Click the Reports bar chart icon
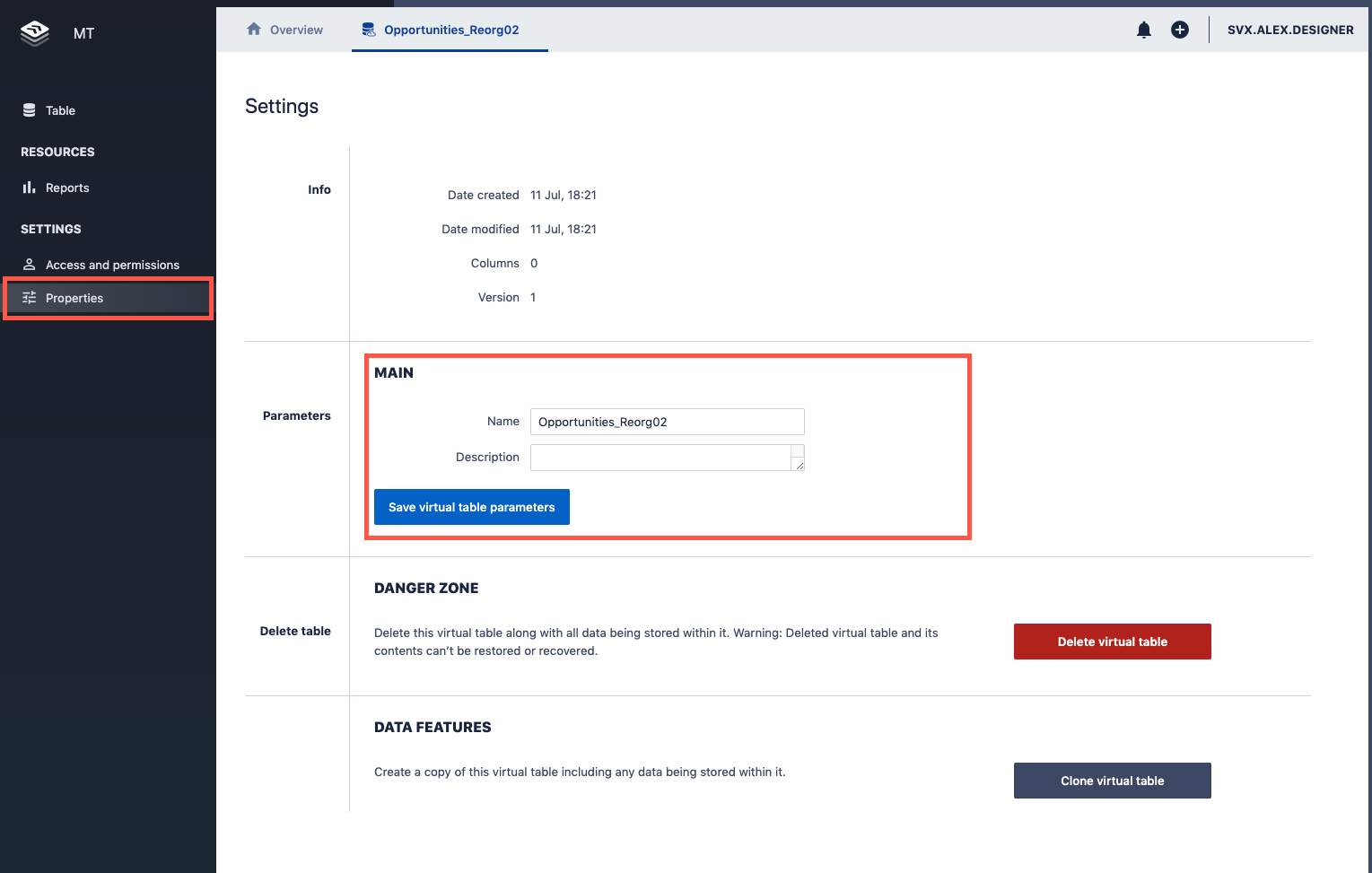 30,188
